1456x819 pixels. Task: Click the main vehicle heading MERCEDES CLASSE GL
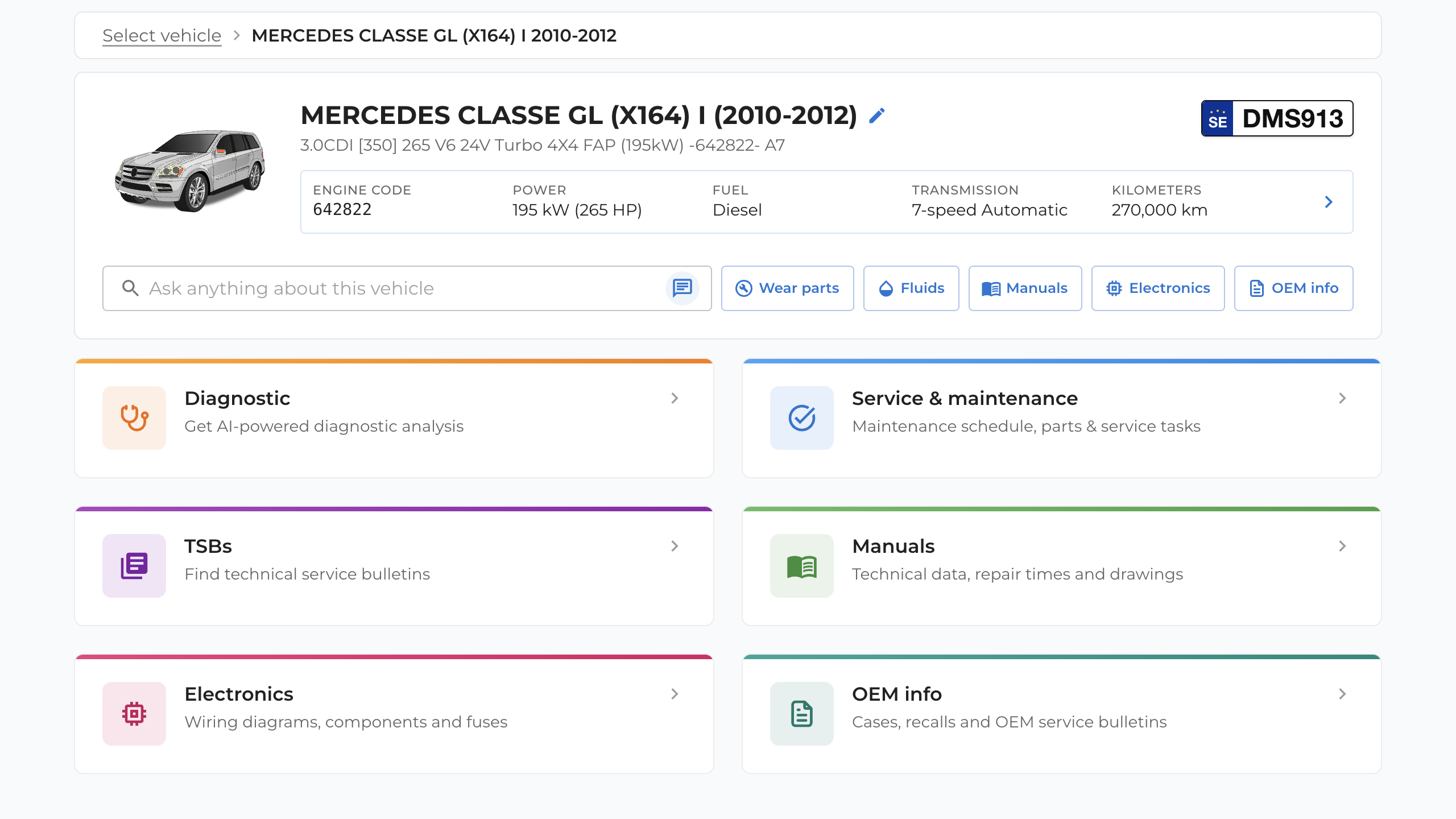(579, 115)
